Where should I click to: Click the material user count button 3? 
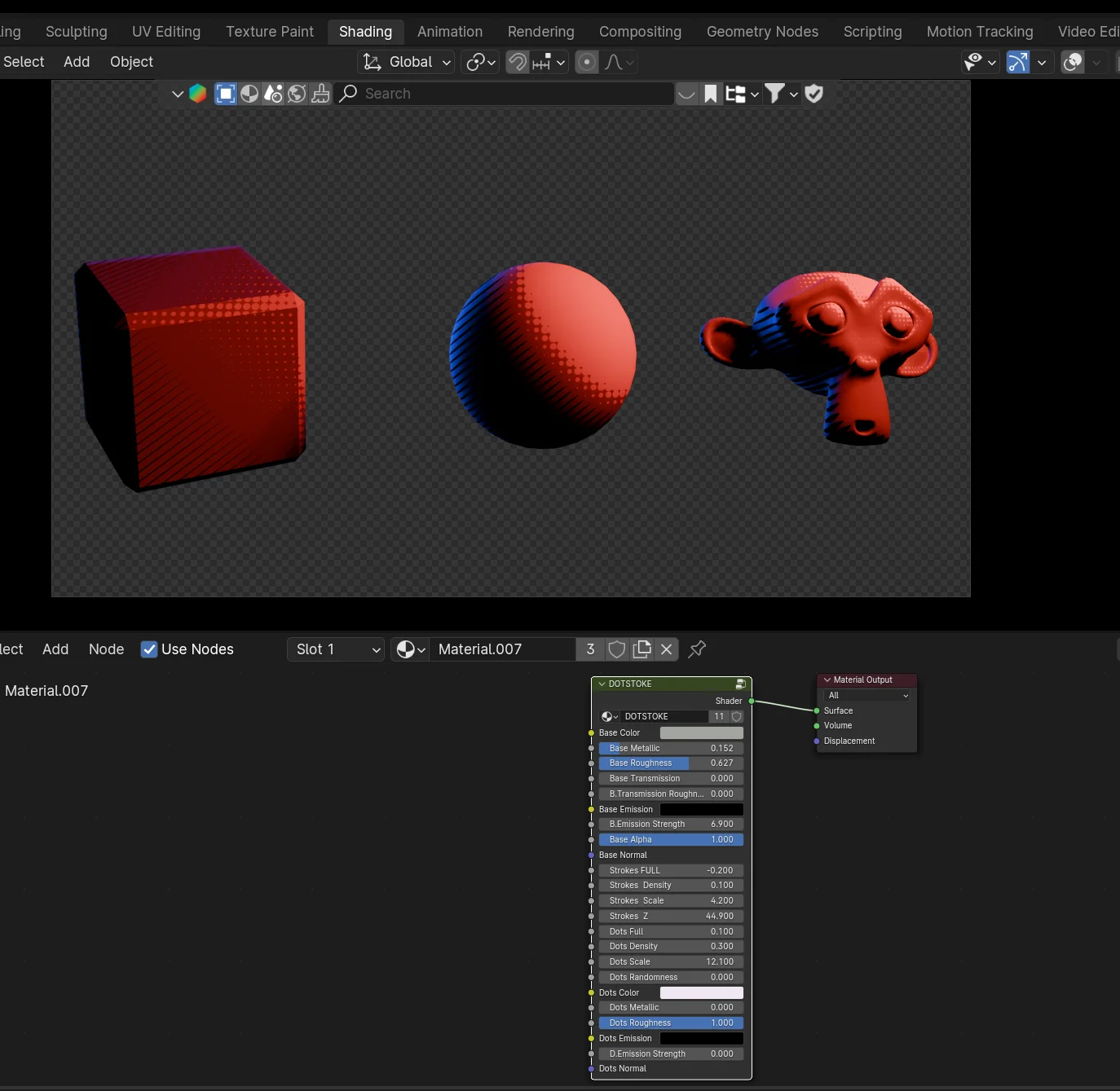pos(590,649)
